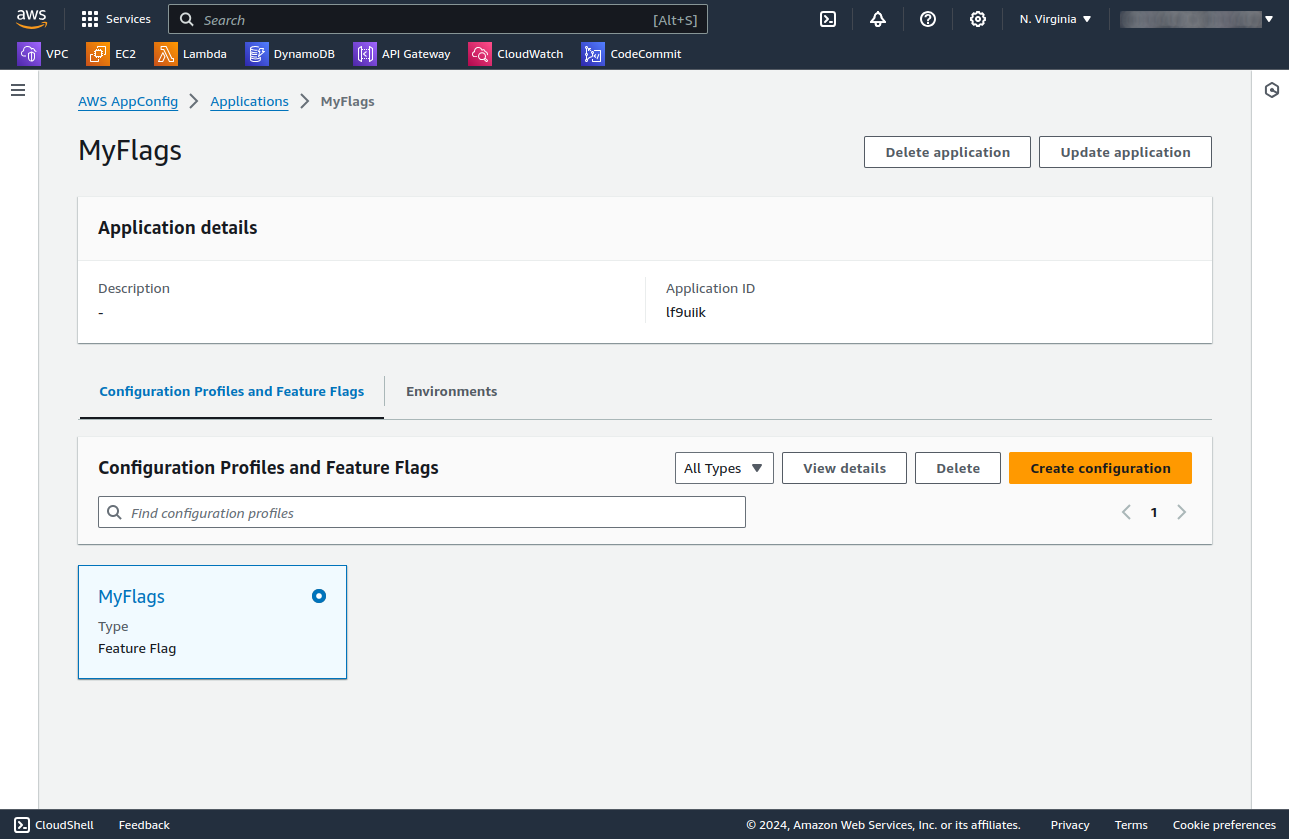This screenshot has width=1289, height=839.
Task: Open the CloudWatch shortcut icon
Action: [x=480, y=54]
